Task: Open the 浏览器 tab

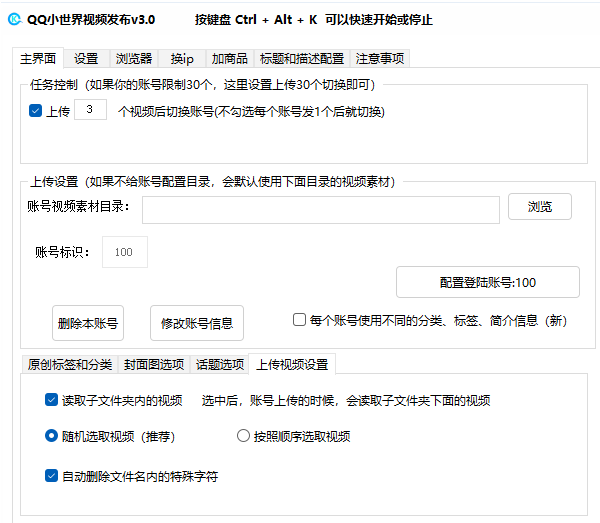Action: [x=133, y=59]
